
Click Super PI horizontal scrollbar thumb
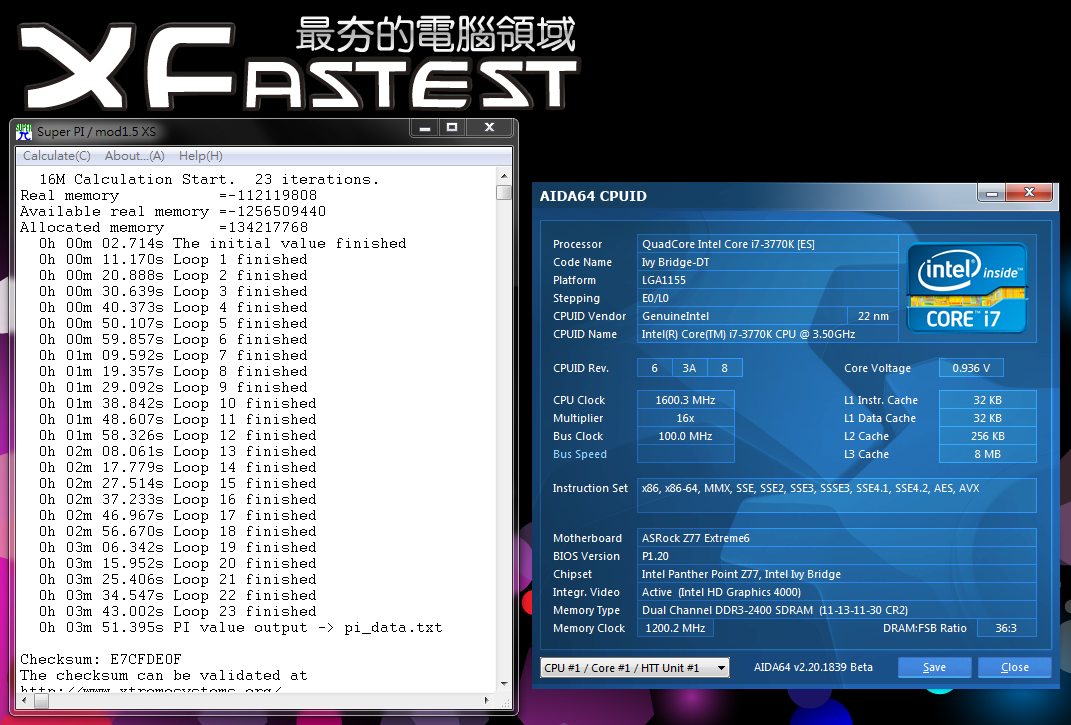(40, 701)
